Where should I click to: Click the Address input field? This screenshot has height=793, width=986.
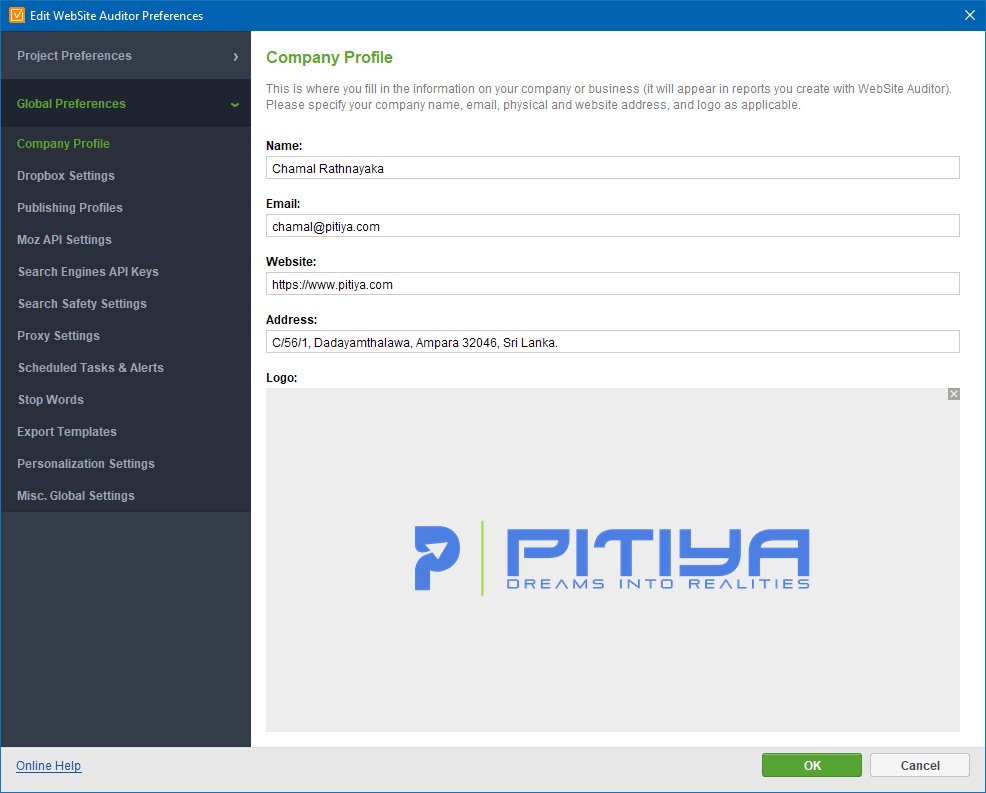[x=612, y=341]
